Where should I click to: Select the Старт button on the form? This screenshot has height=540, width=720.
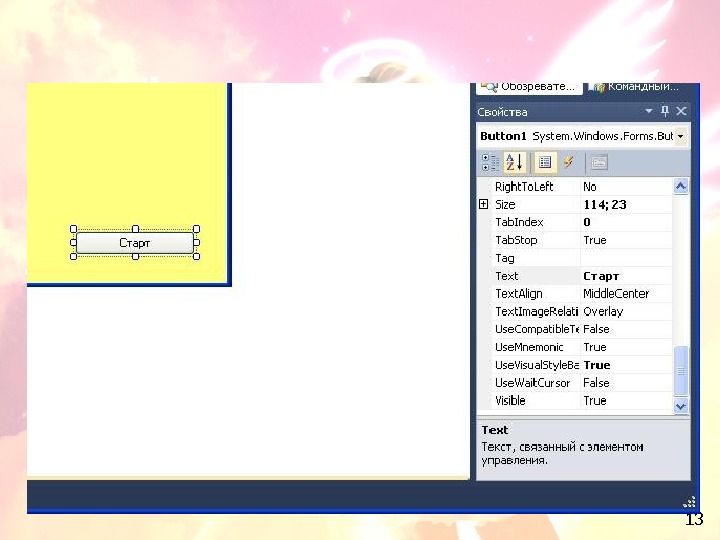pos(135,243)
